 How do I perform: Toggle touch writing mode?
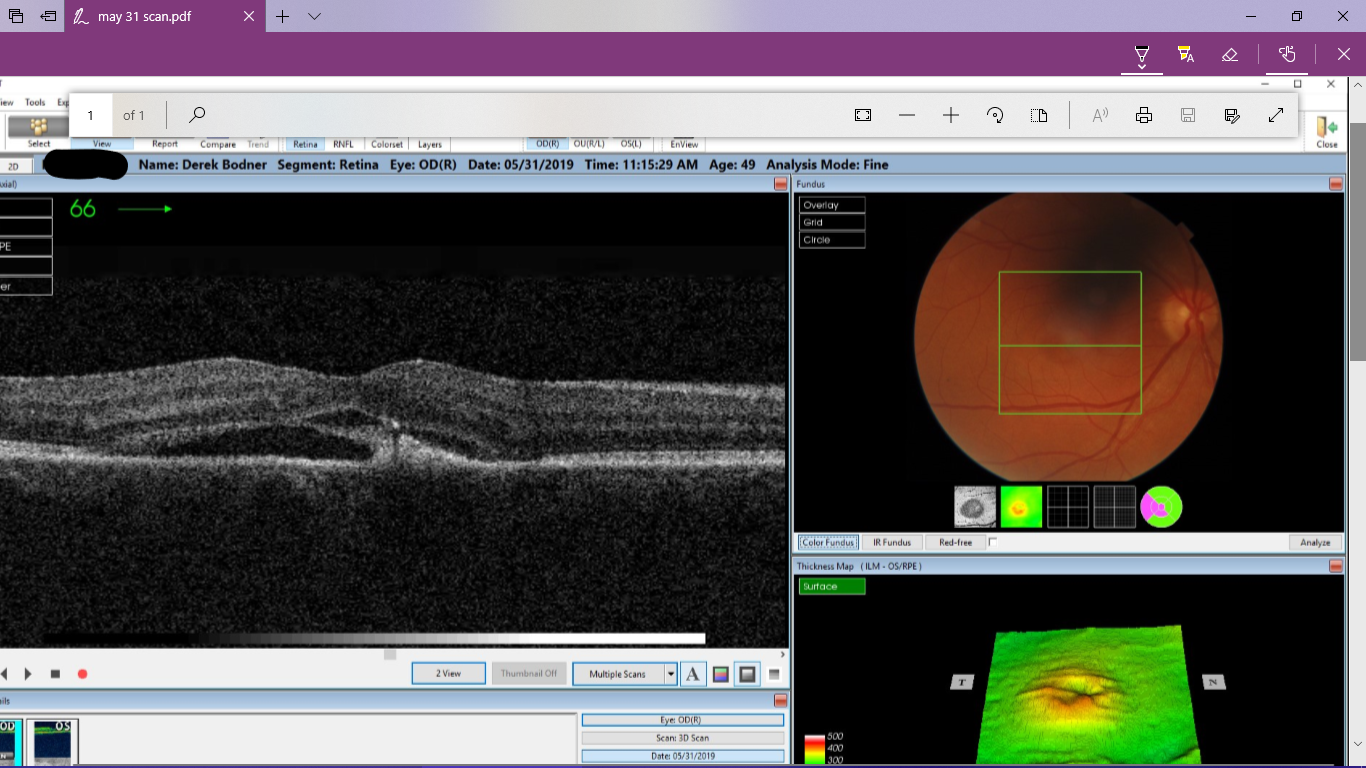(x=1287, y=54)
